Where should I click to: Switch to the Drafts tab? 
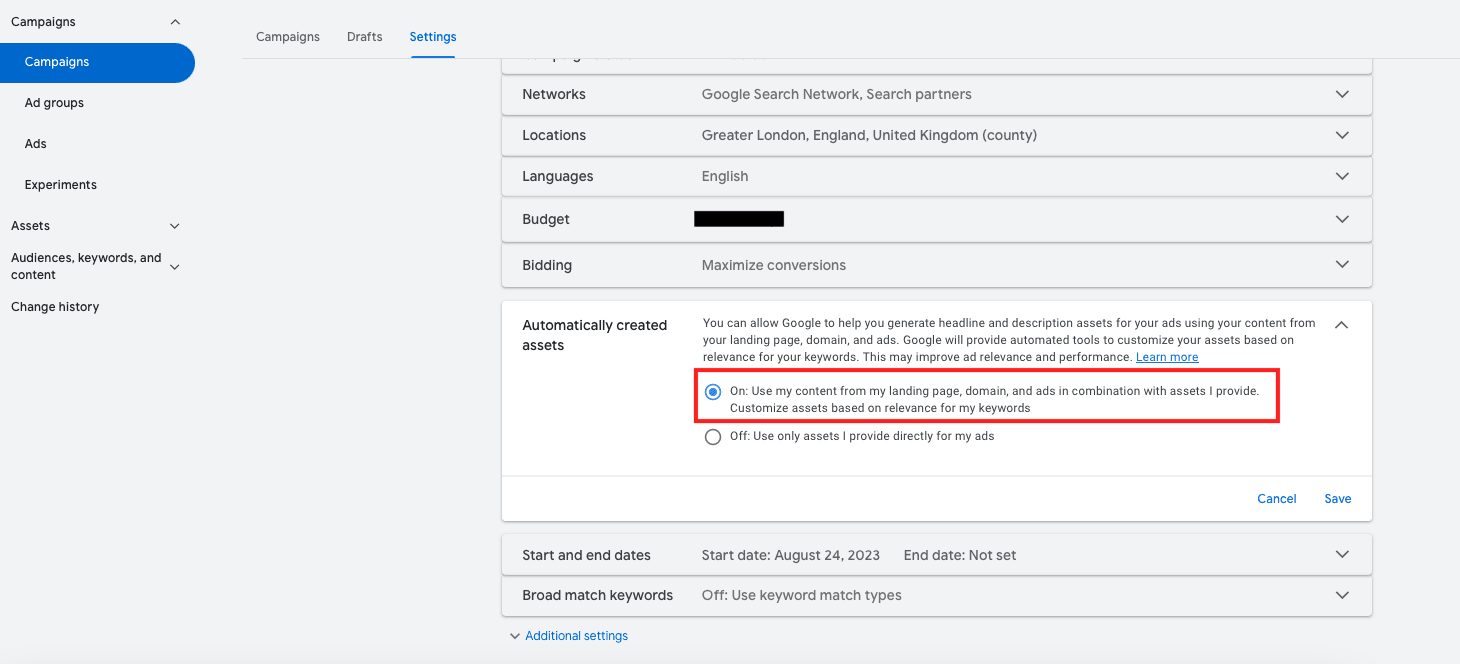364,37
